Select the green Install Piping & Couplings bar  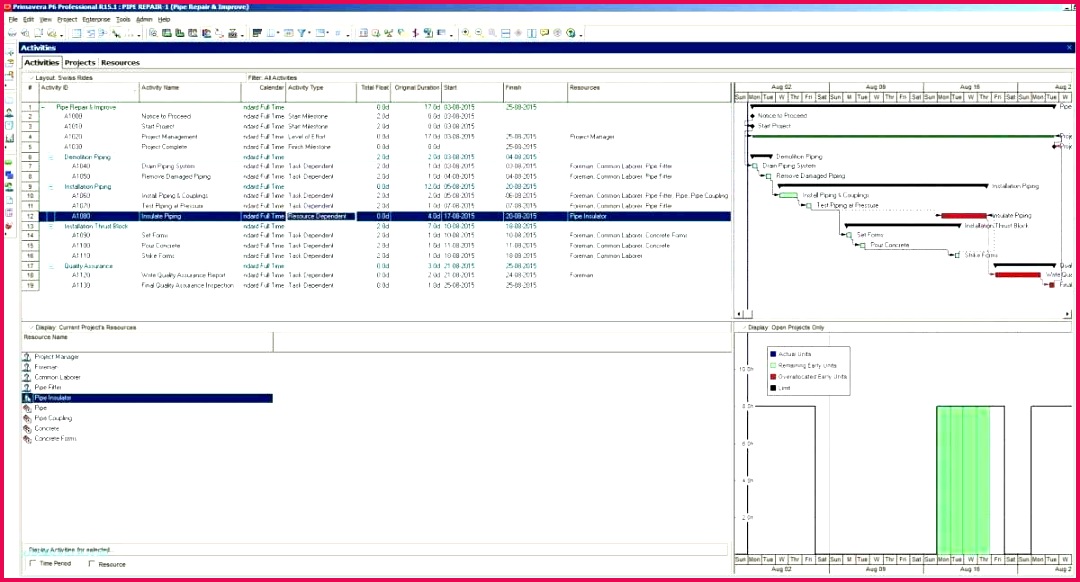788,196
